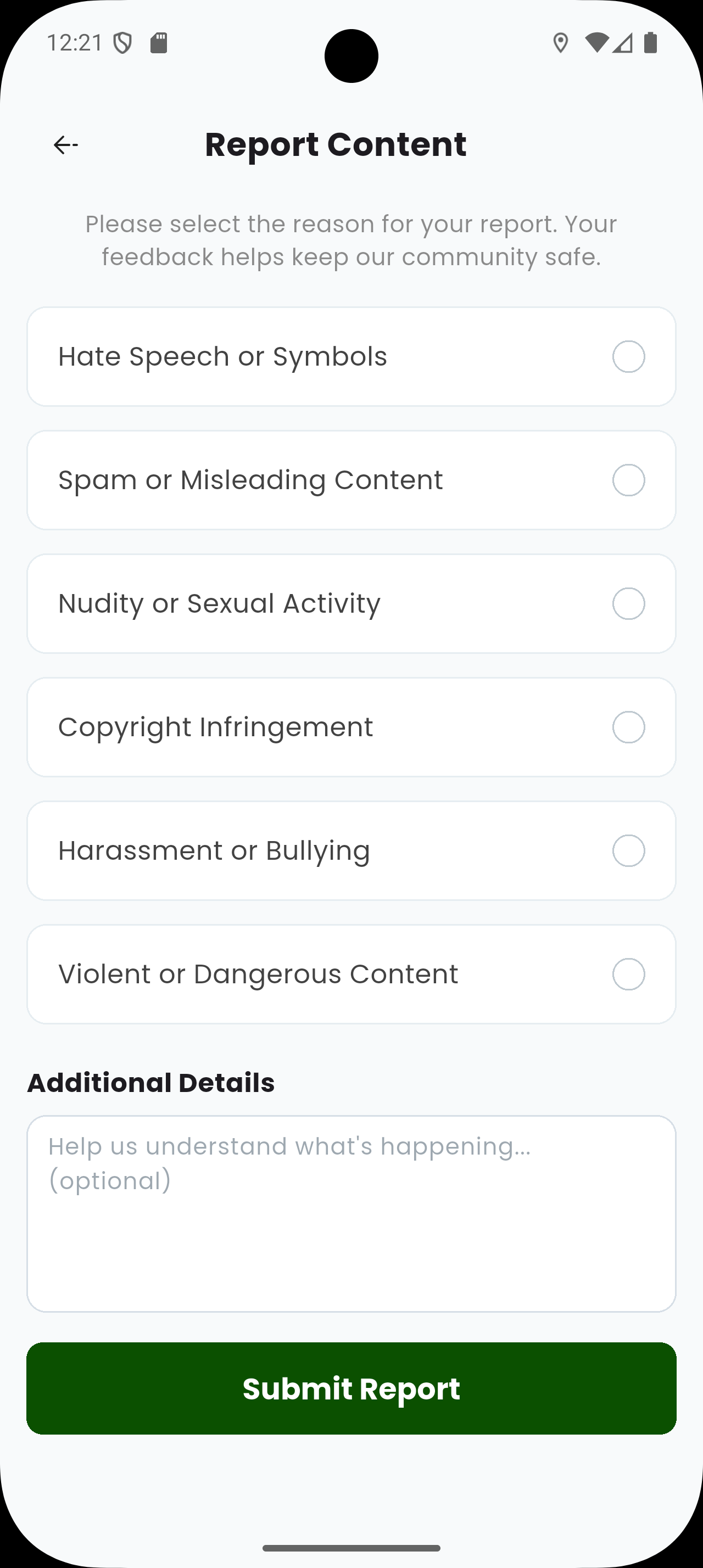Tap the status bar clock
The image size is (703, 1568).
click(75, 43)
